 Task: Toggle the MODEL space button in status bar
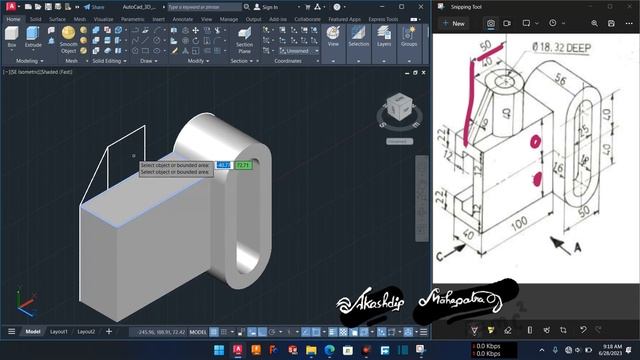point(198,332)
